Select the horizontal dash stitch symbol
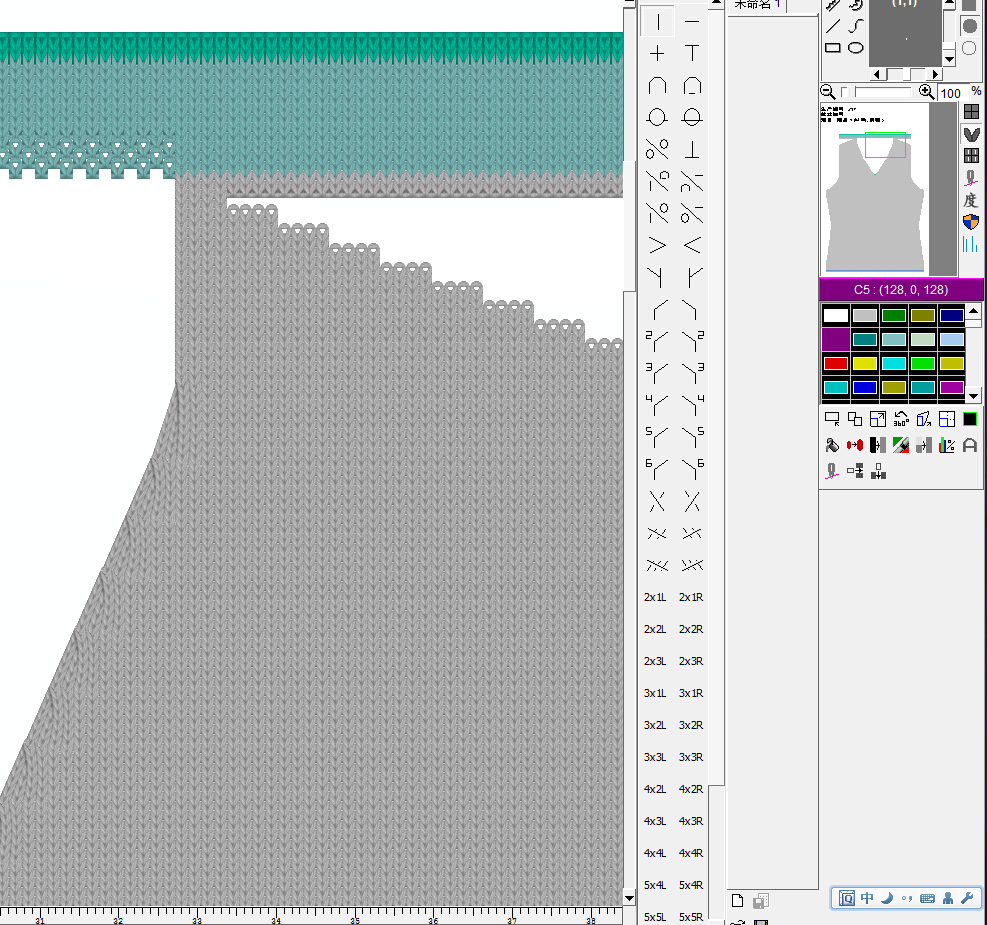 692,22
